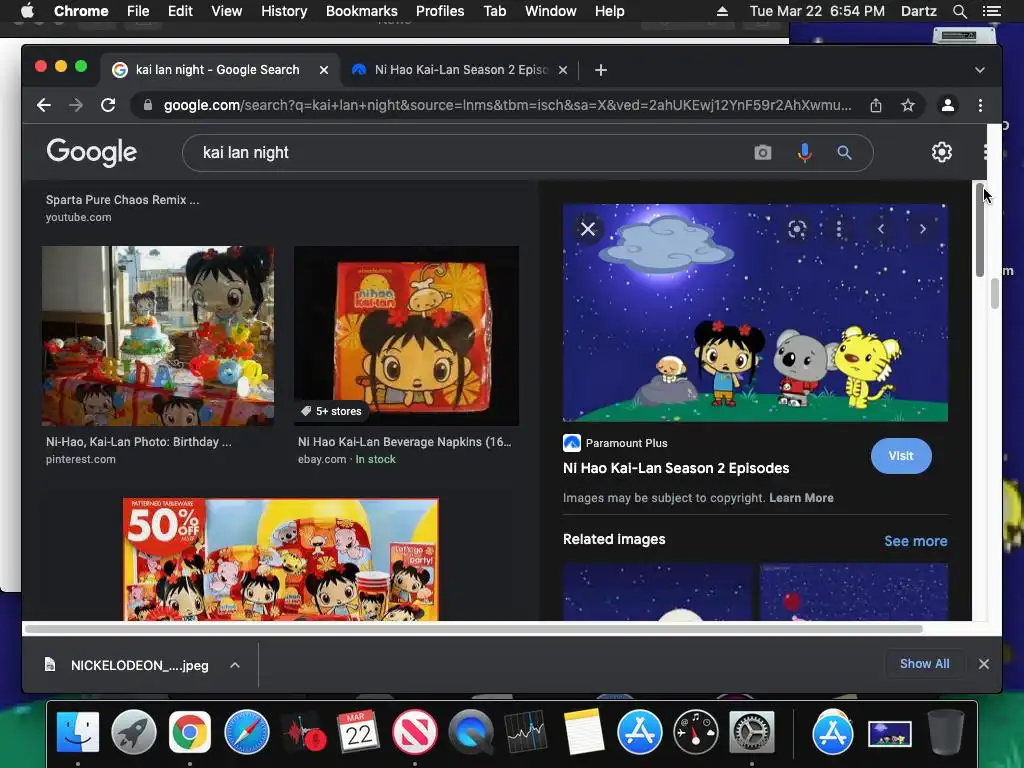Click the 5+ stores tag
The image size is (1024, 768).
click(331, 411)
